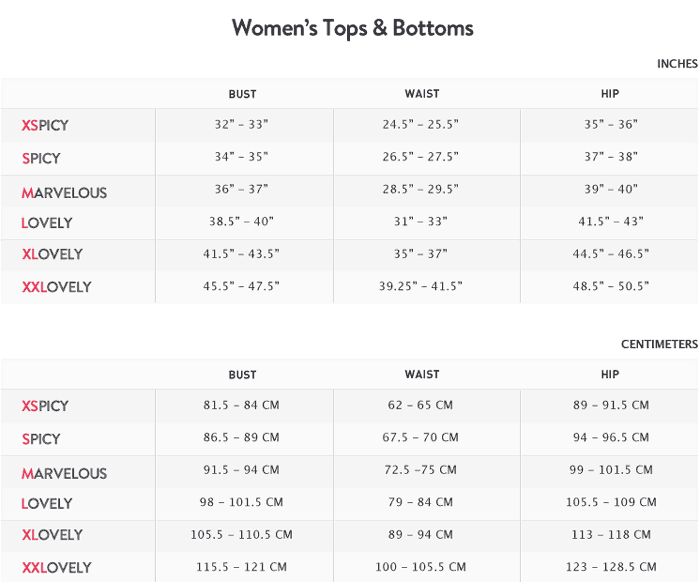700x582 pixels.
Task: Click XXLOVELY label in the inches table
Action: (x=56, y=287)
